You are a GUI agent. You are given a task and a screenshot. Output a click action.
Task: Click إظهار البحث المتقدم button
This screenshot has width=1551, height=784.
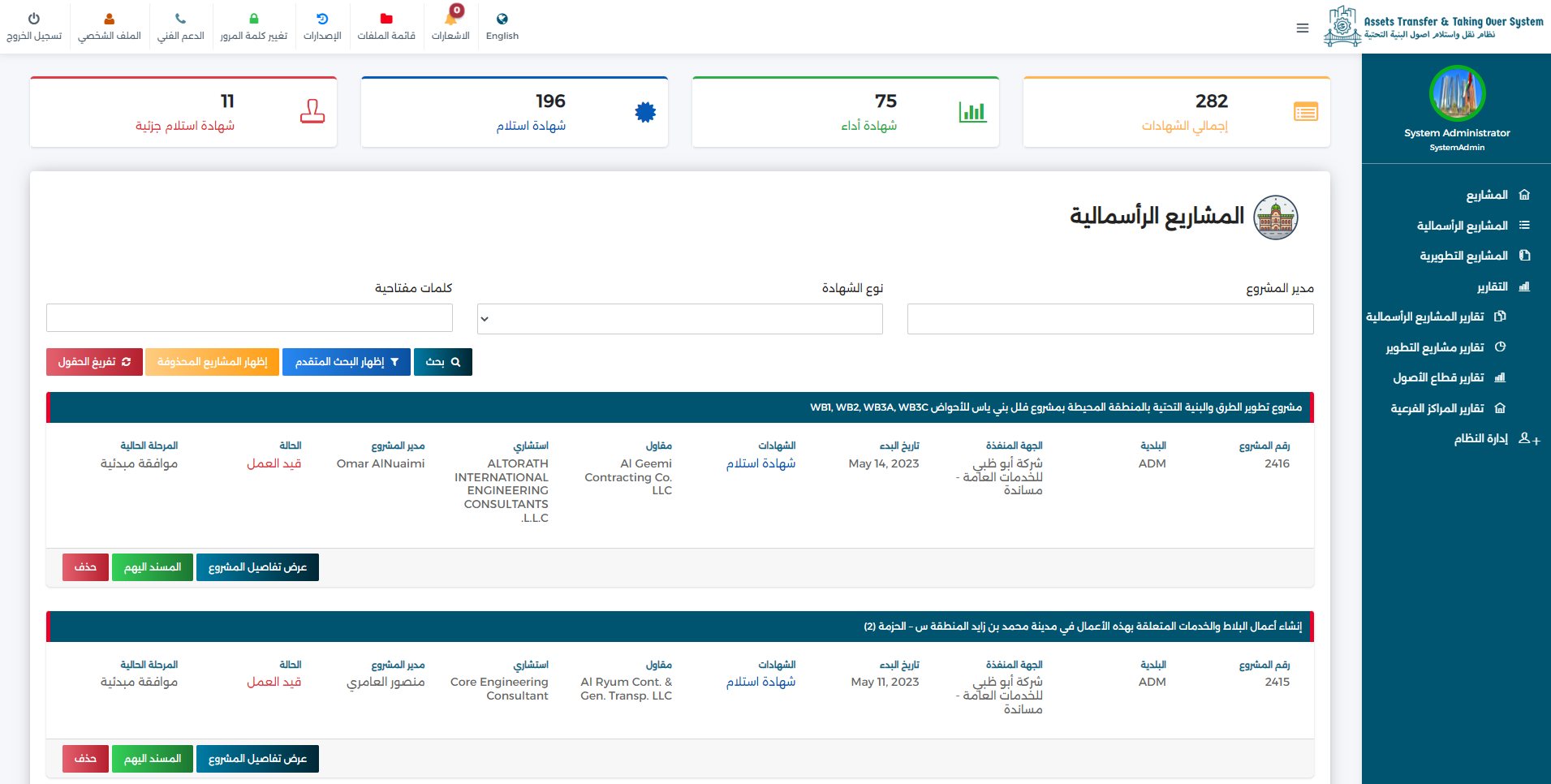347,362
